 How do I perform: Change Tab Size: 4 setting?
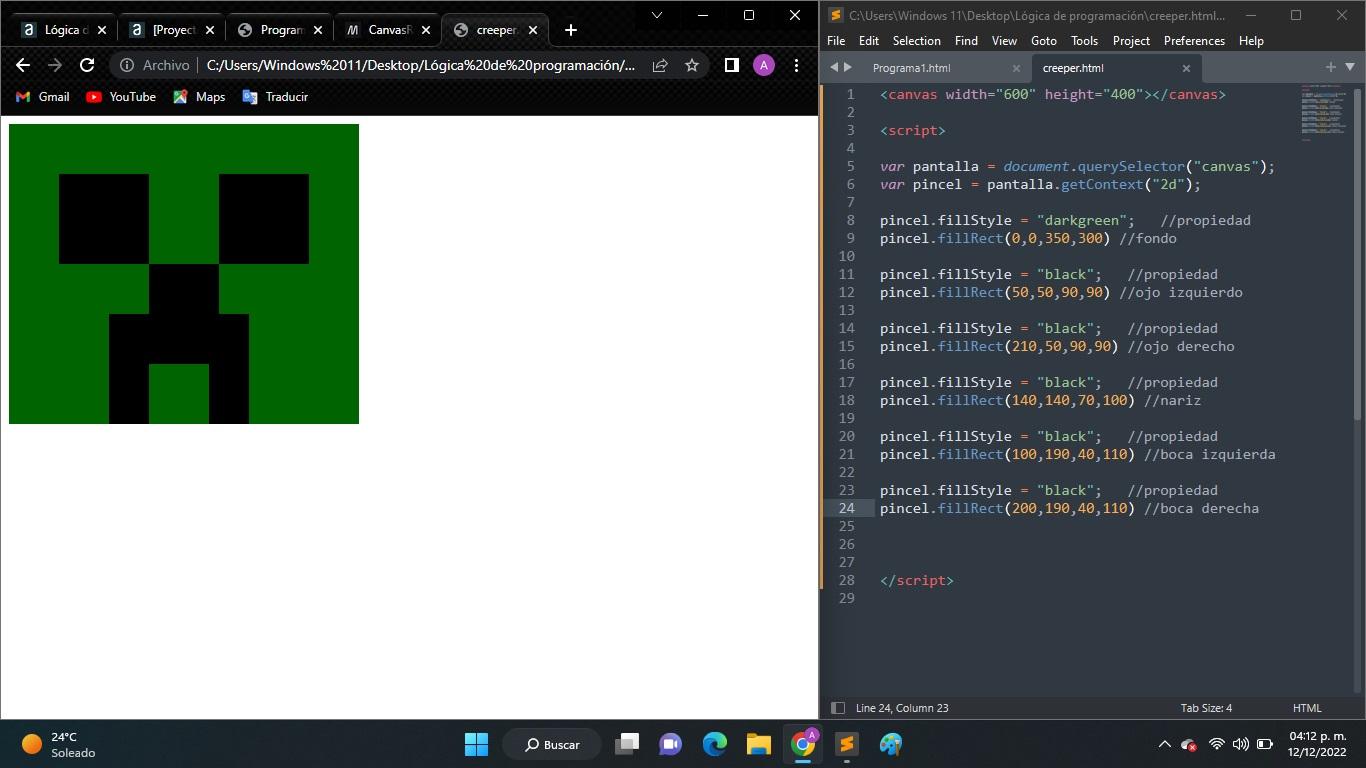[x=1206, y=708]
